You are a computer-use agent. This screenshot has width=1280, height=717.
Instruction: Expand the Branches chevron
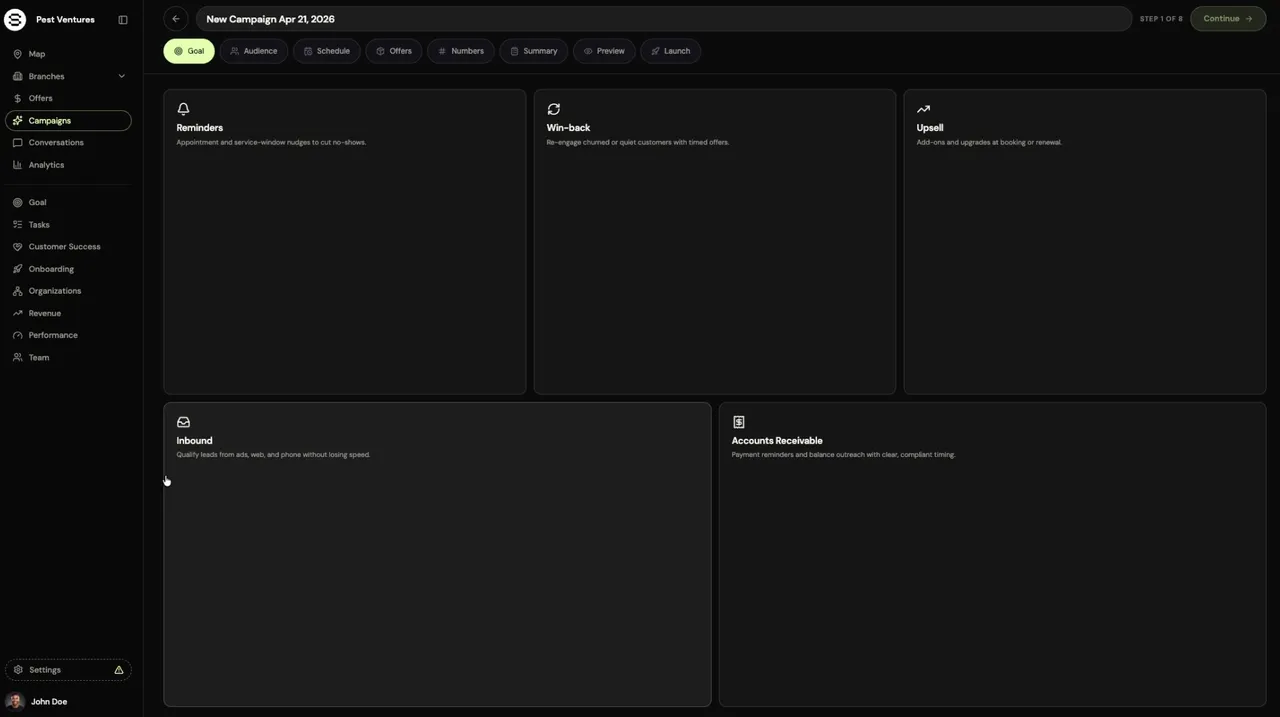(122, 76)
